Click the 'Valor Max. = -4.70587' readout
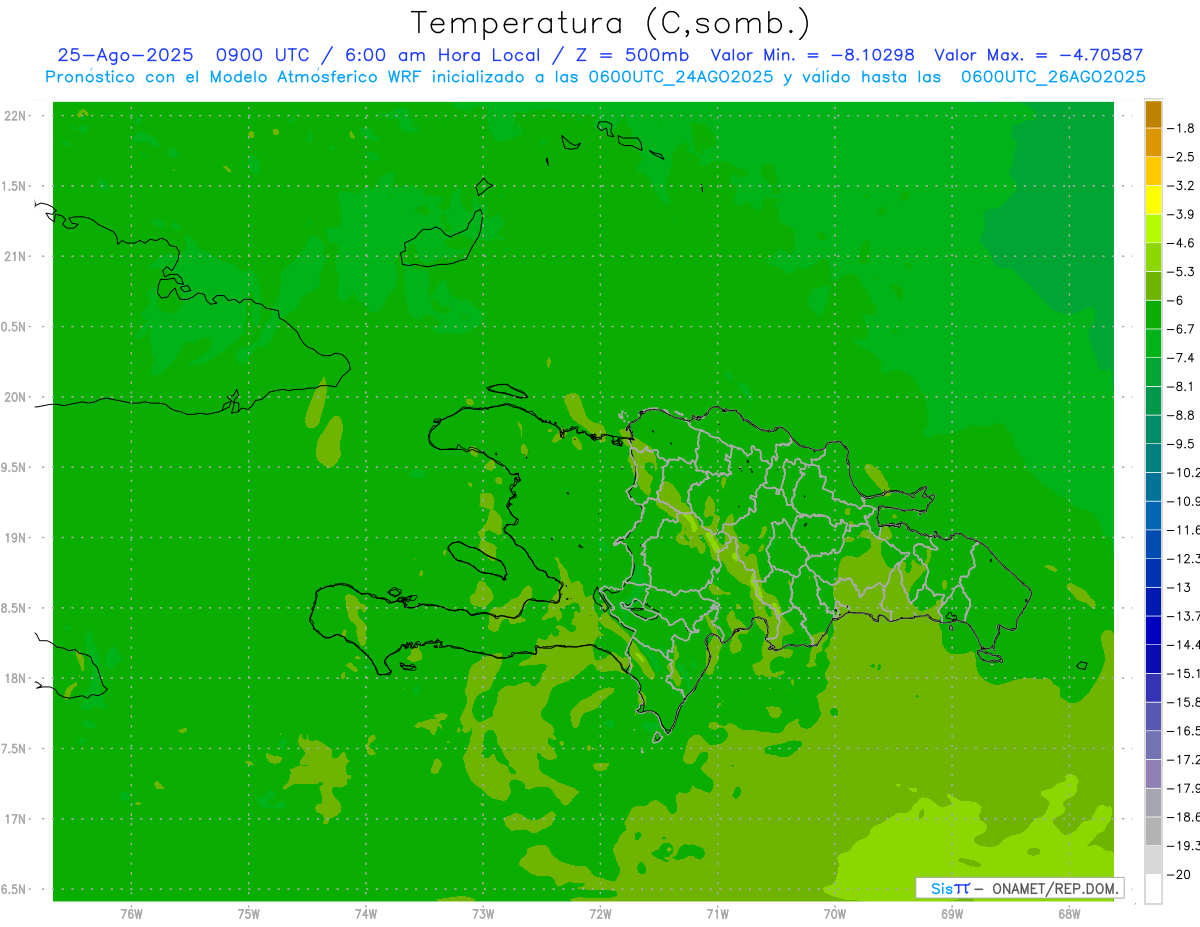1200x927 pixels. [x=1038, y=56]
